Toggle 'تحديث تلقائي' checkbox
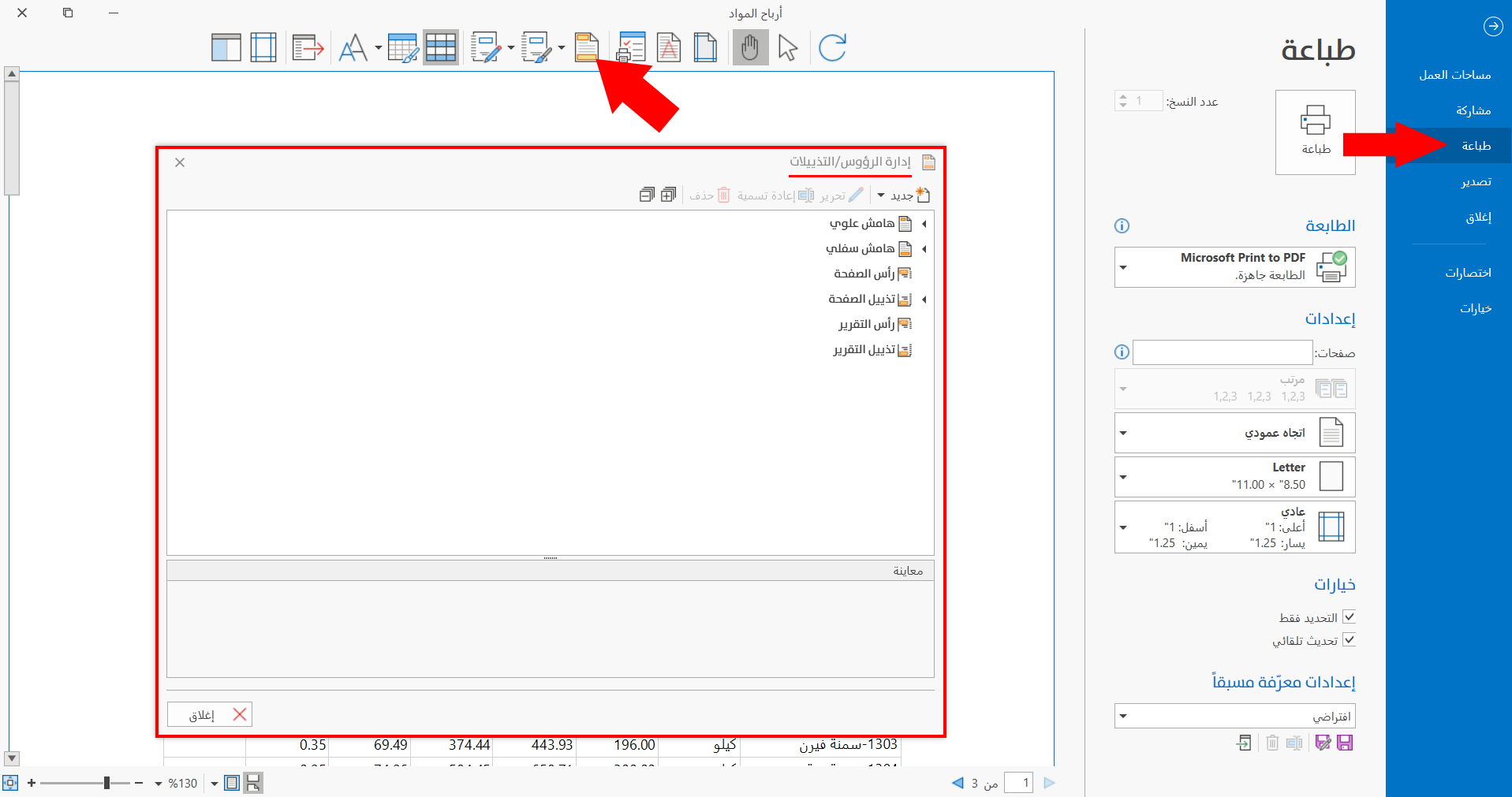Viewport: 1512px width, 797px height. pyautogui.click(x=1349, y=640)
